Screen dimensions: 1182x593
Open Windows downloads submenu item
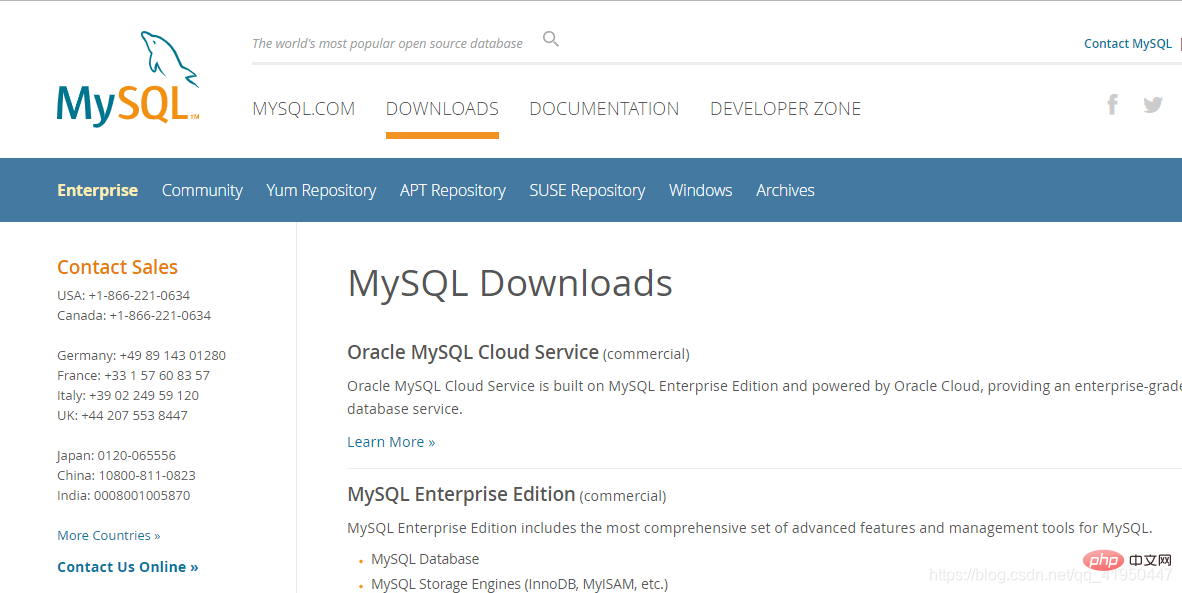700,190
